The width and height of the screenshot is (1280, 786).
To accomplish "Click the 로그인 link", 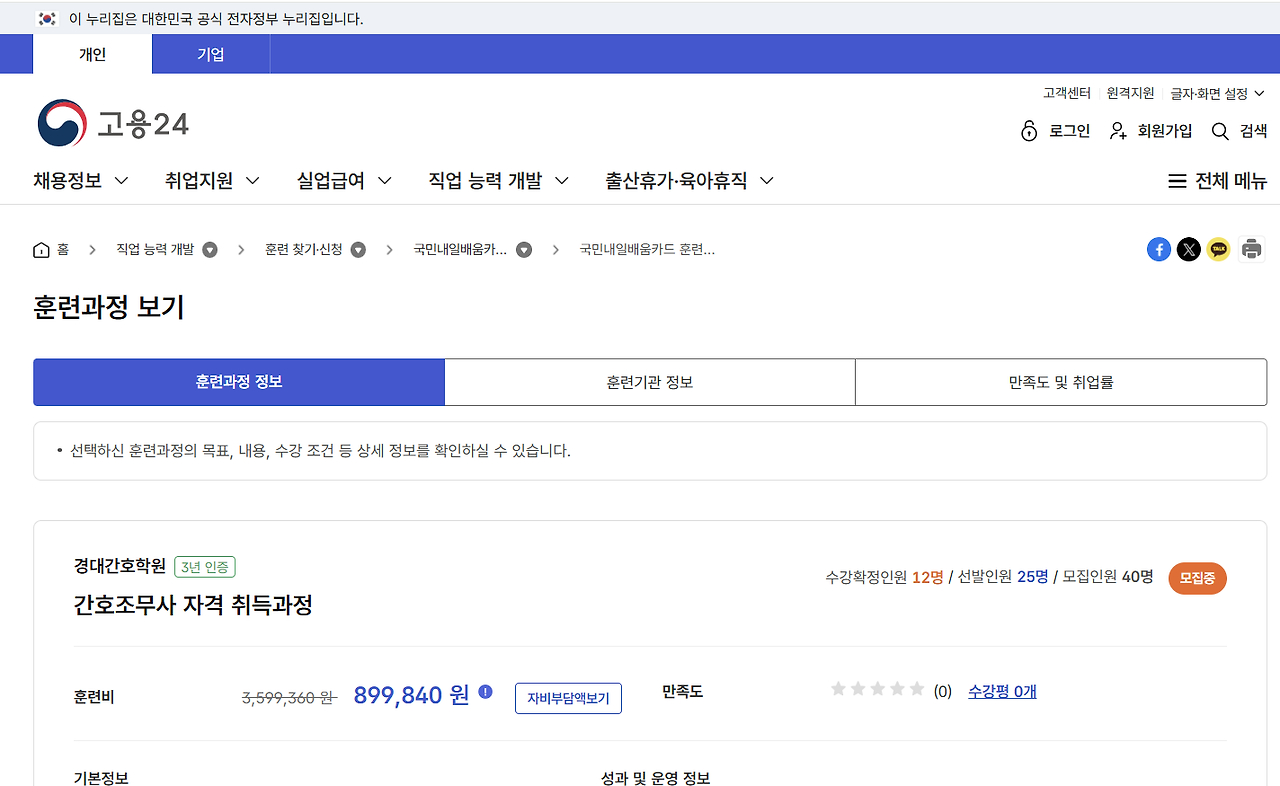I will 1055,131.
